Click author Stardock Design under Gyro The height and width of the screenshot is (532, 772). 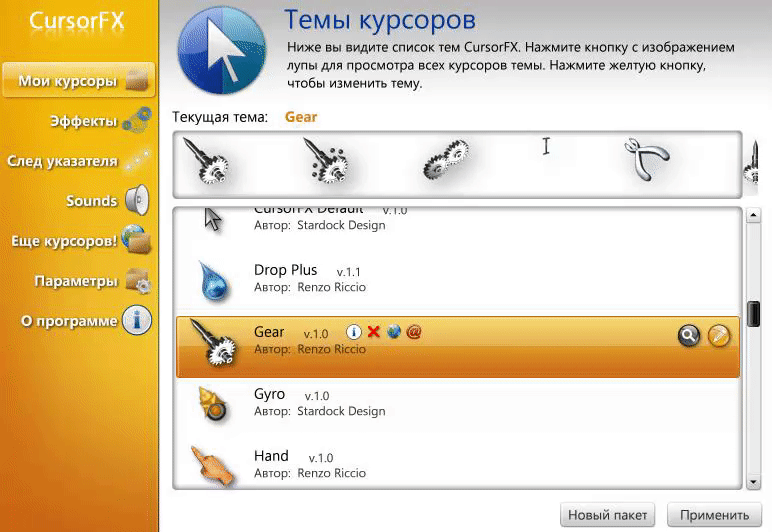pos(341,411)
